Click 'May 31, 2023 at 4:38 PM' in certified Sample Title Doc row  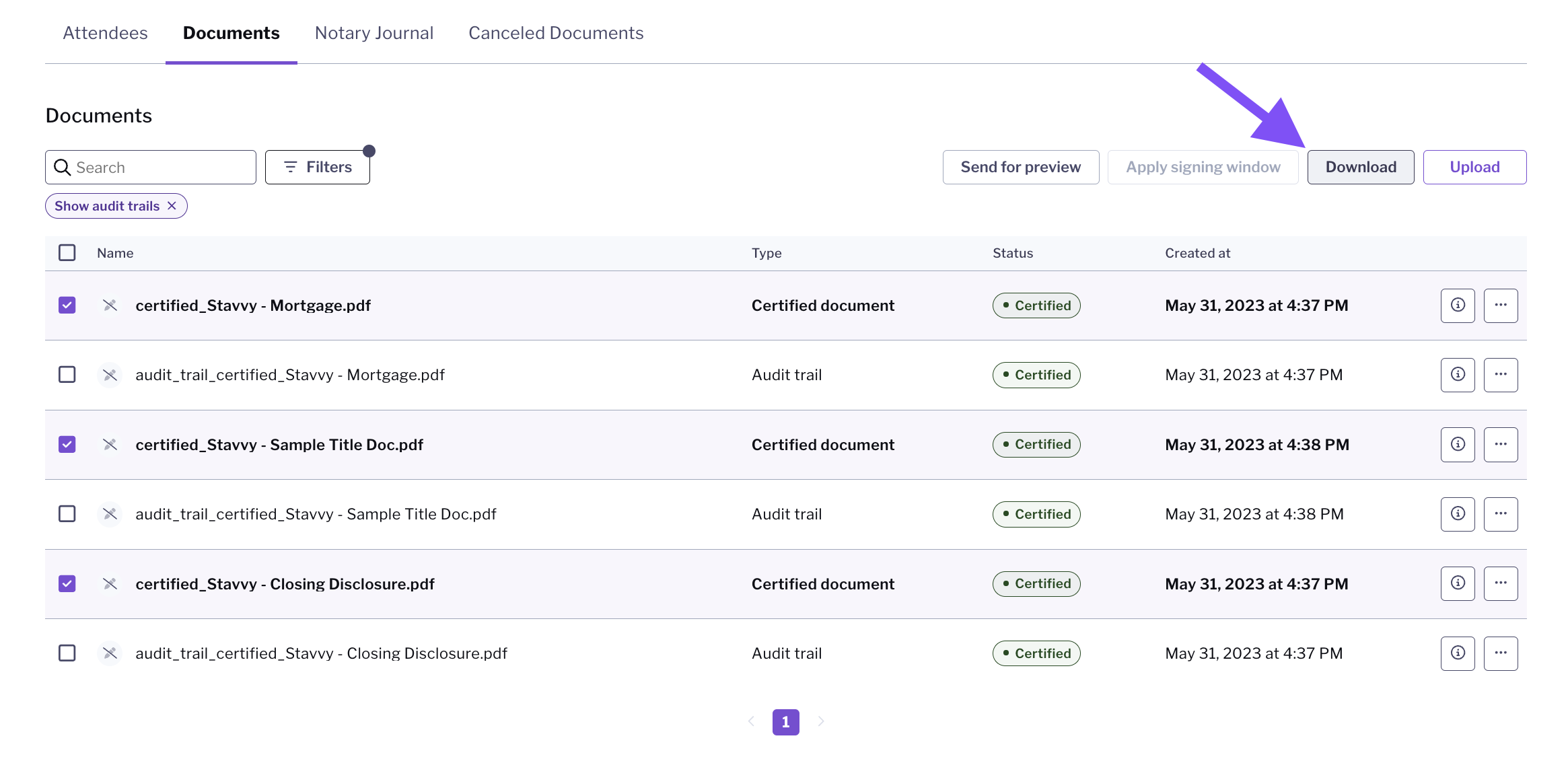(x=1257, y=445)
